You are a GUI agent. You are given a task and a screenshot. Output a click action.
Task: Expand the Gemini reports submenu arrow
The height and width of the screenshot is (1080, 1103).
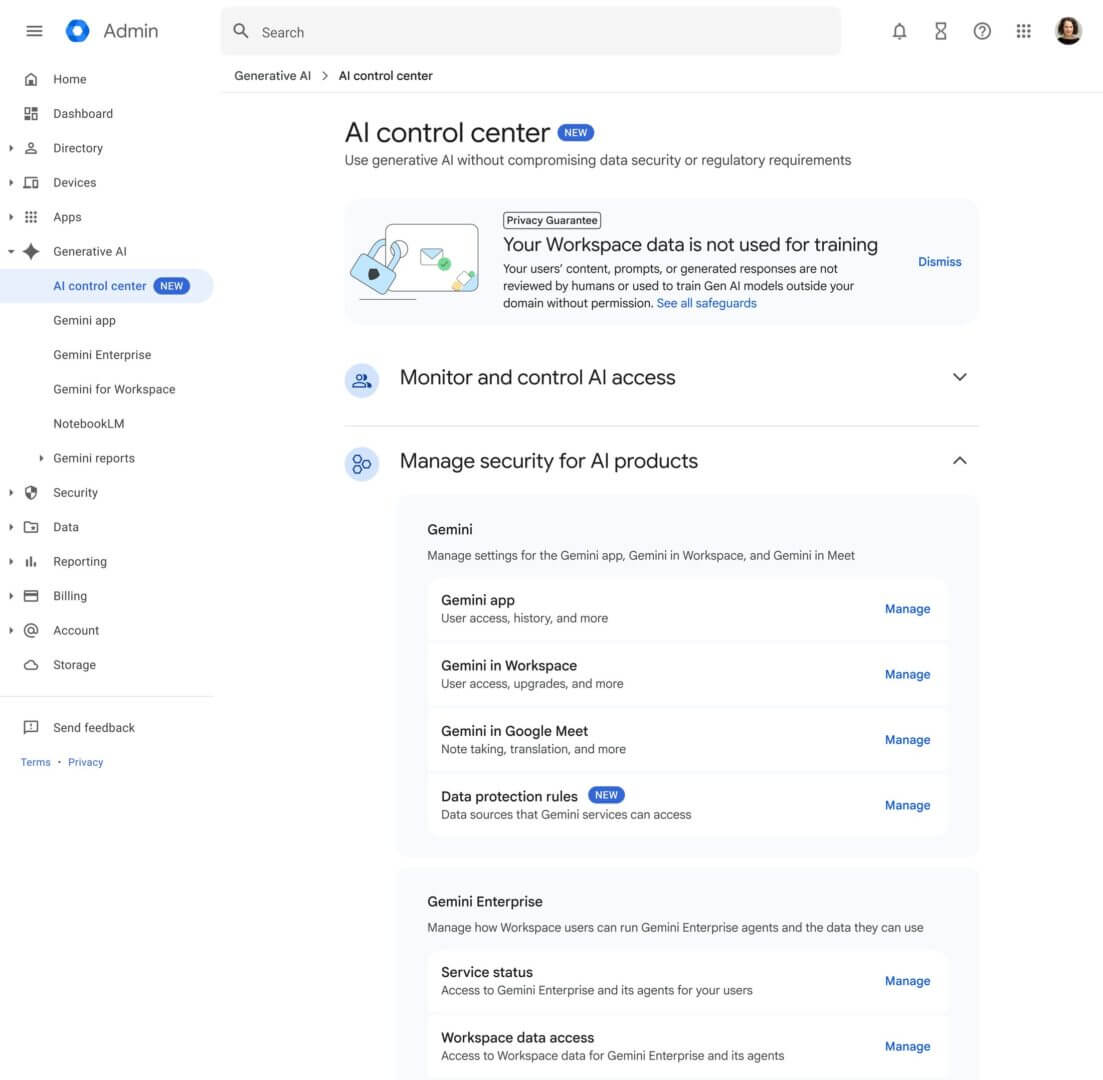pos(41,458)
